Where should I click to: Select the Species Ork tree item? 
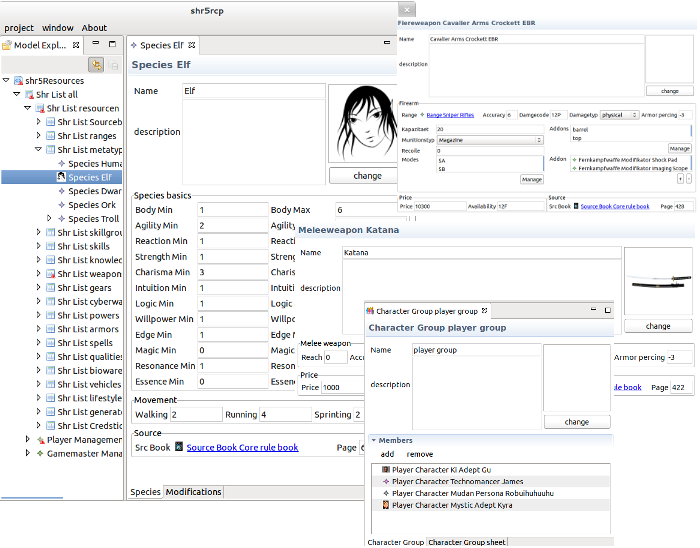pos(92,205)
